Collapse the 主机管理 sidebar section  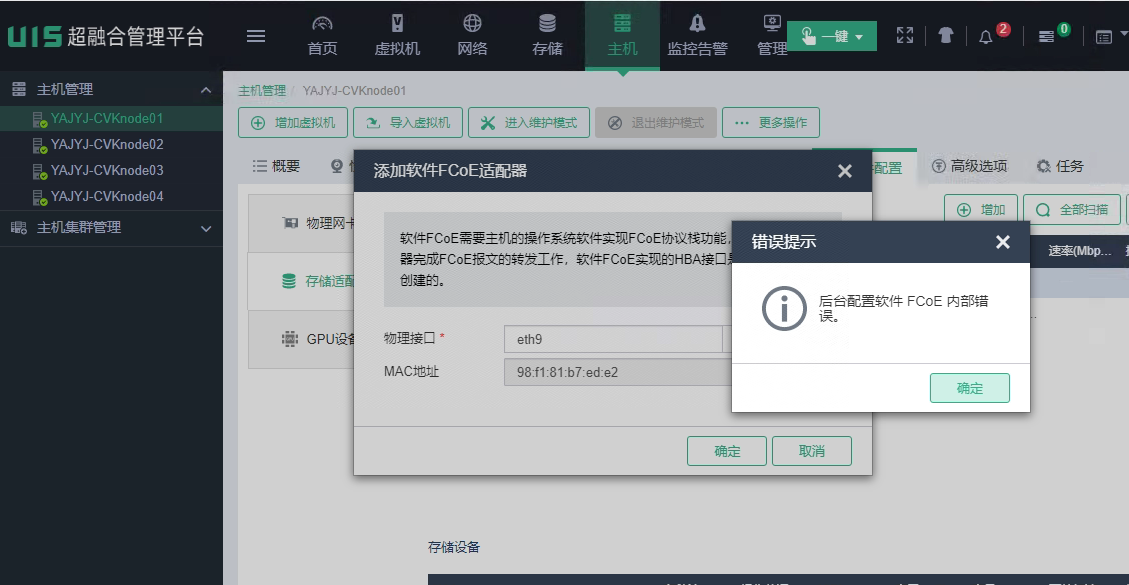[205, 90]
